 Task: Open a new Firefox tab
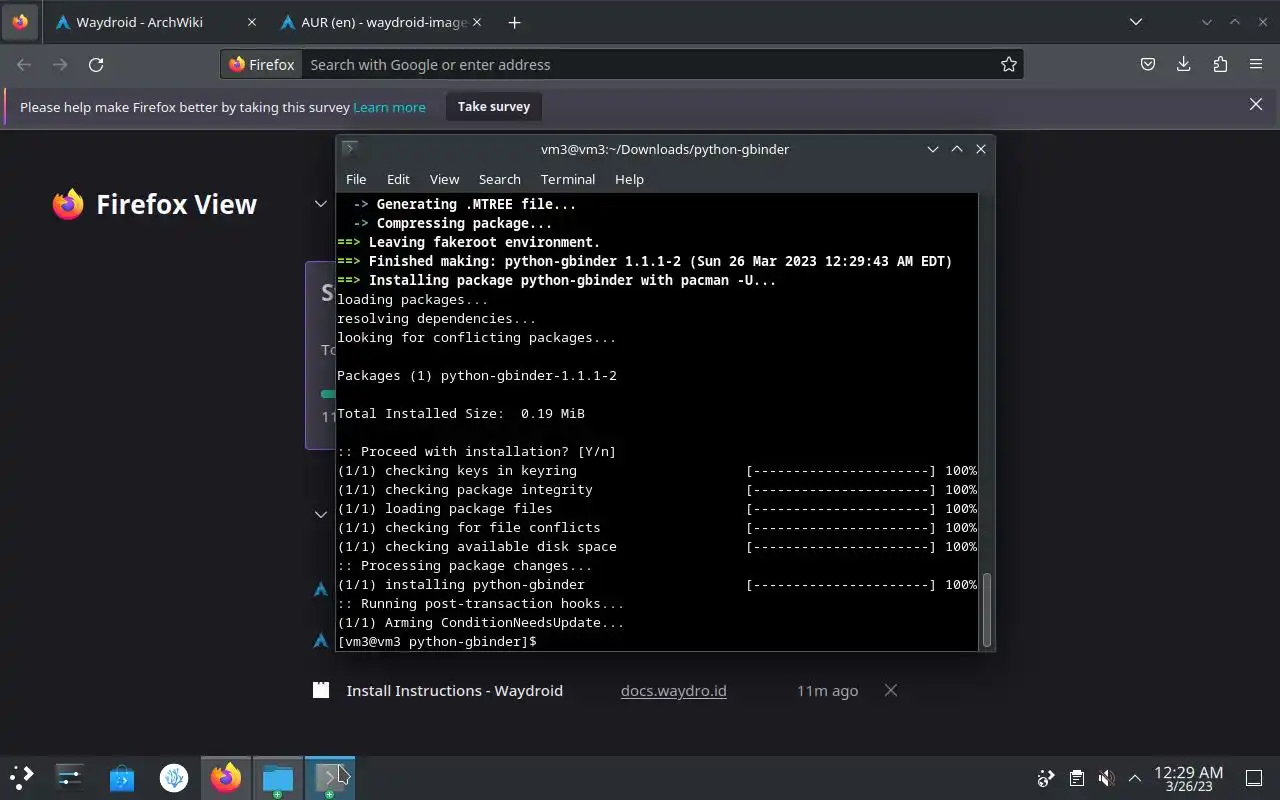pos(514,22)
